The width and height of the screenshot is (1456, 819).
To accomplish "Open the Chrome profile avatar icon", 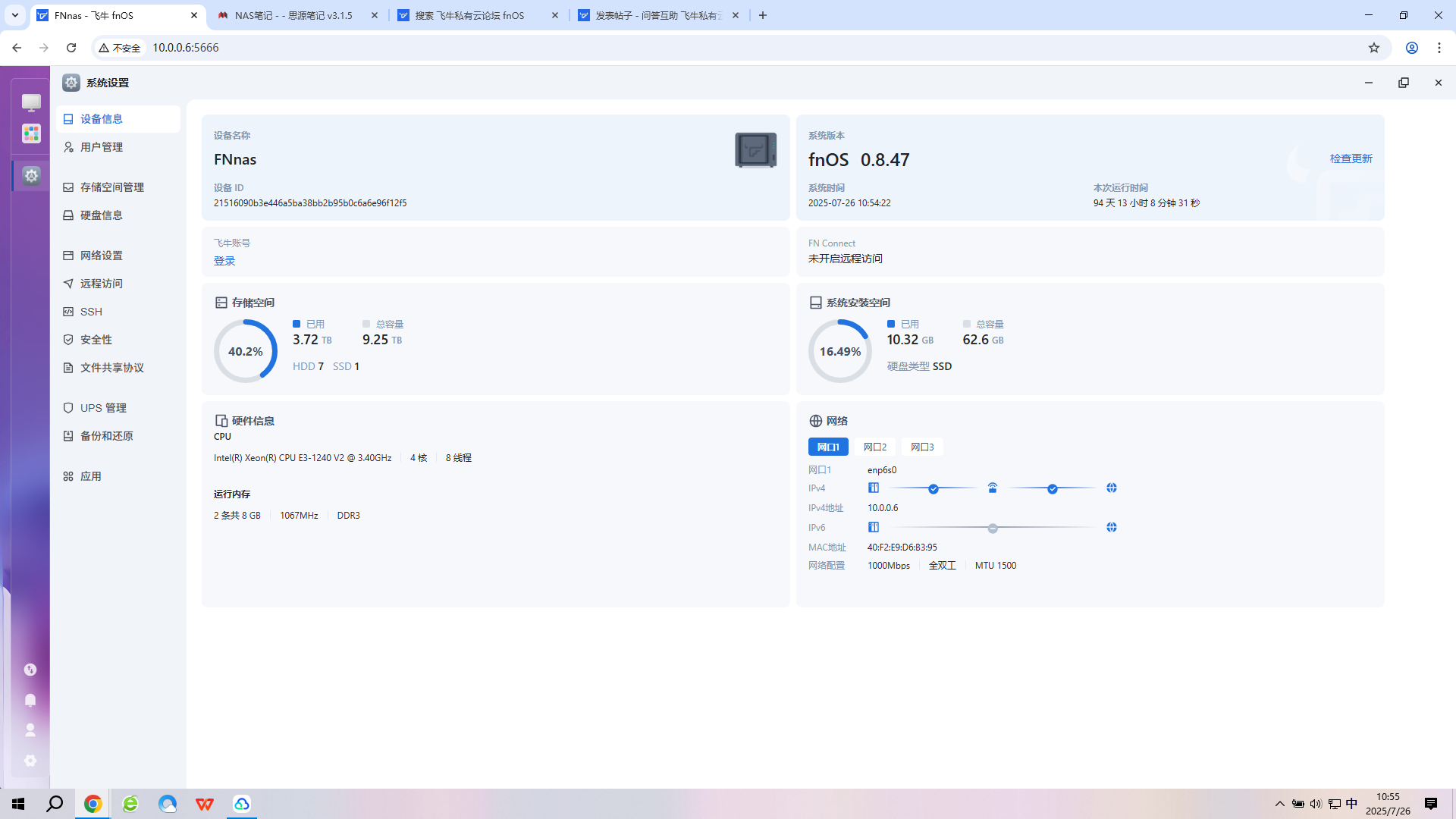I will [1412, 48].
